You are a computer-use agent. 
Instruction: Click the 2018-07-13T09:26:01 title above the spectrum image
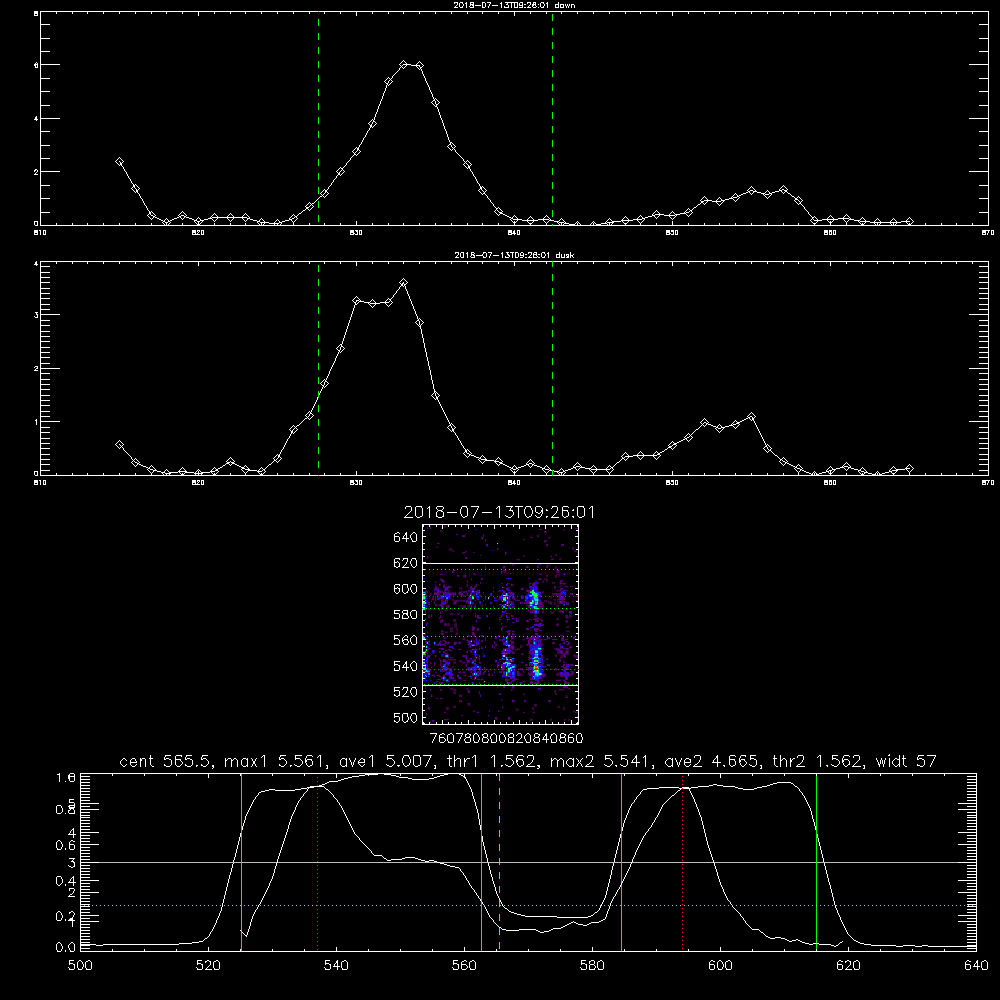click(499, 512)
